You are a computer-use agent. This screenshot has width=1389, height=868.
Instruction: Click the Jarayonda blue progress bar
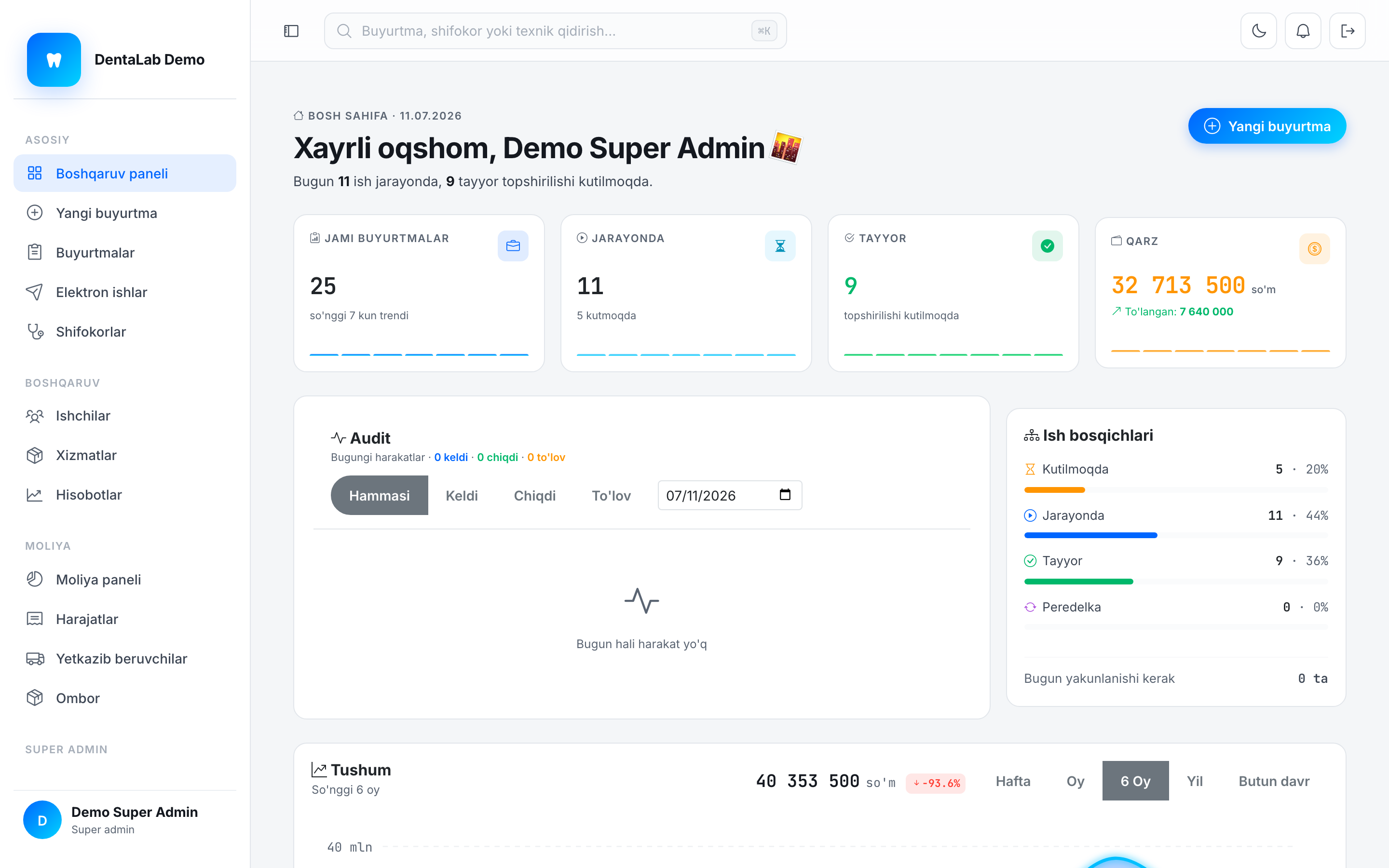tap(1090, 535)
